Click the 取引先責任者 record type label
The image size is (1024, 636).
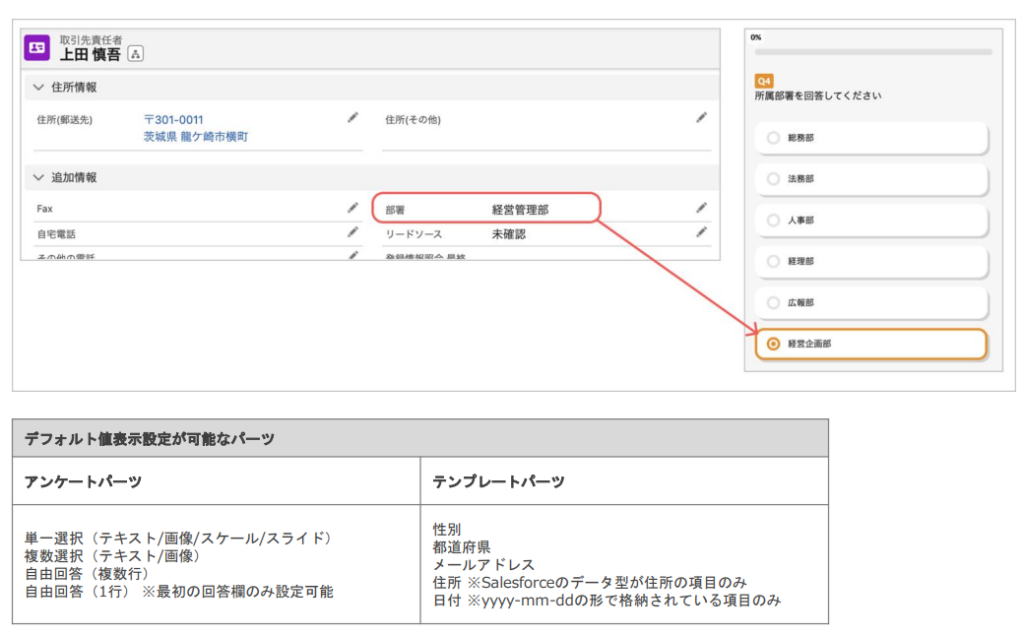pyautogui.click(x=91, y=40)
